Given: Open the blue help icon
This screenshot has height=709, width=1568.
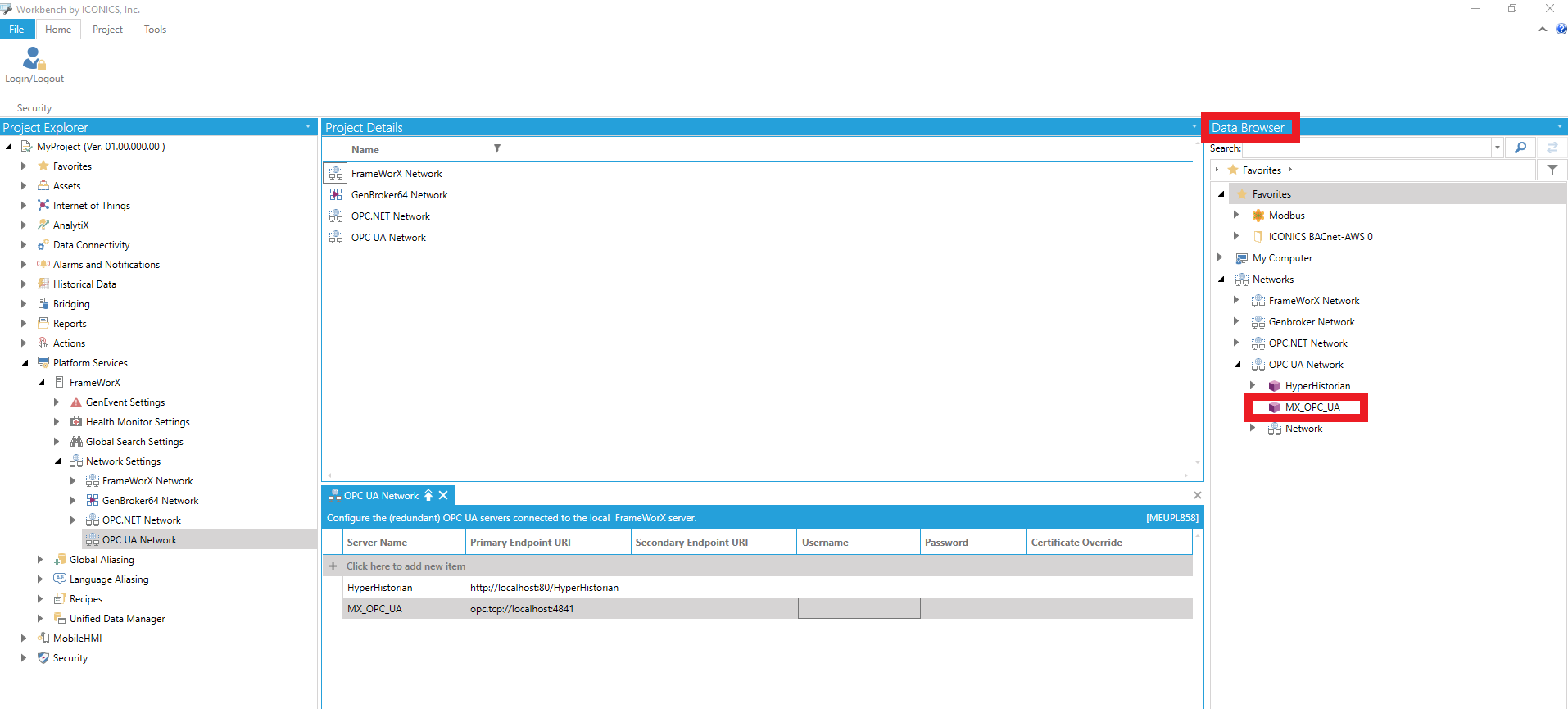Looking at the screenshot, I should coord(1561,30).
